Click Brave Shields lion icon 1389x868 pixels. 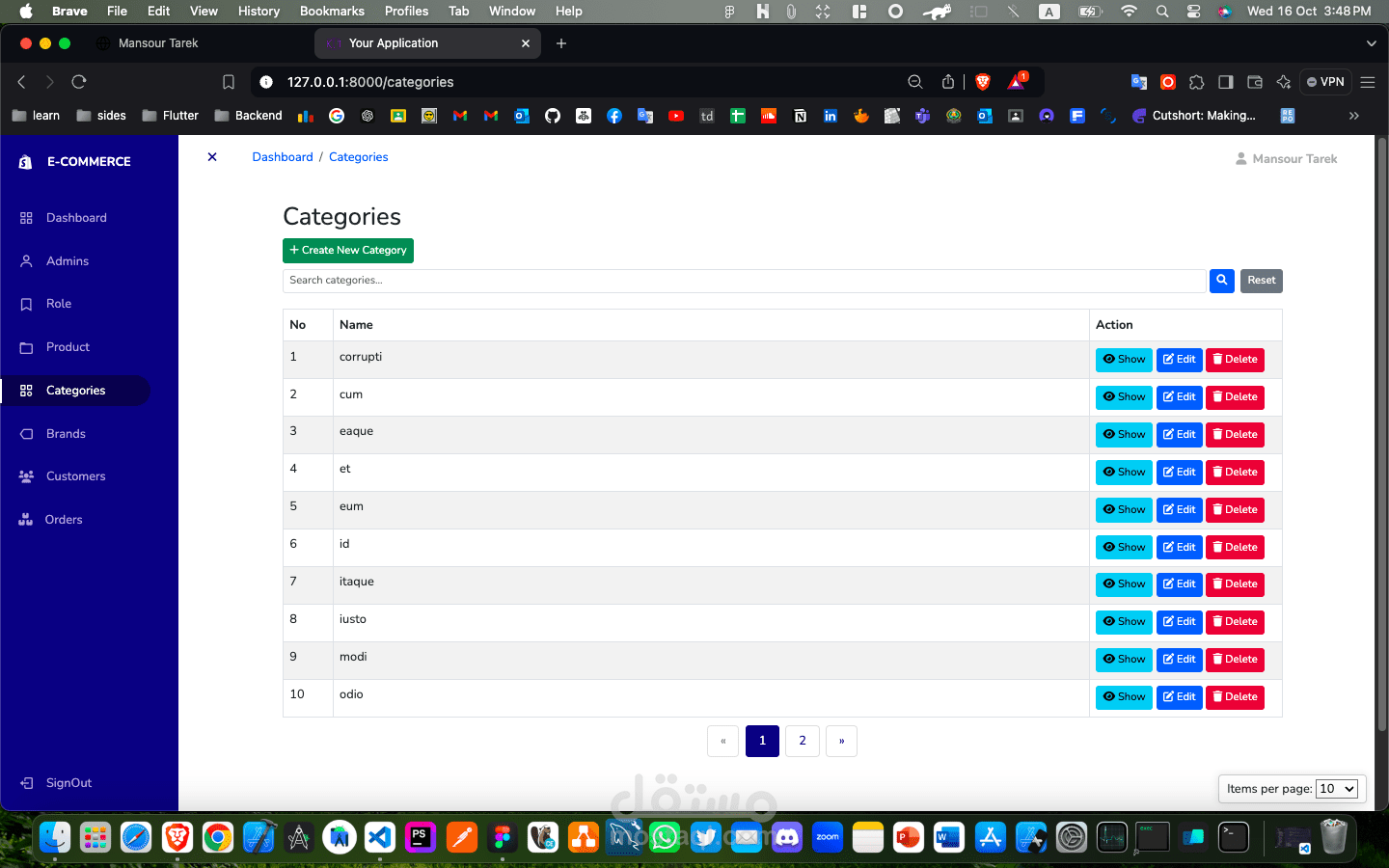tap(983, 82)
